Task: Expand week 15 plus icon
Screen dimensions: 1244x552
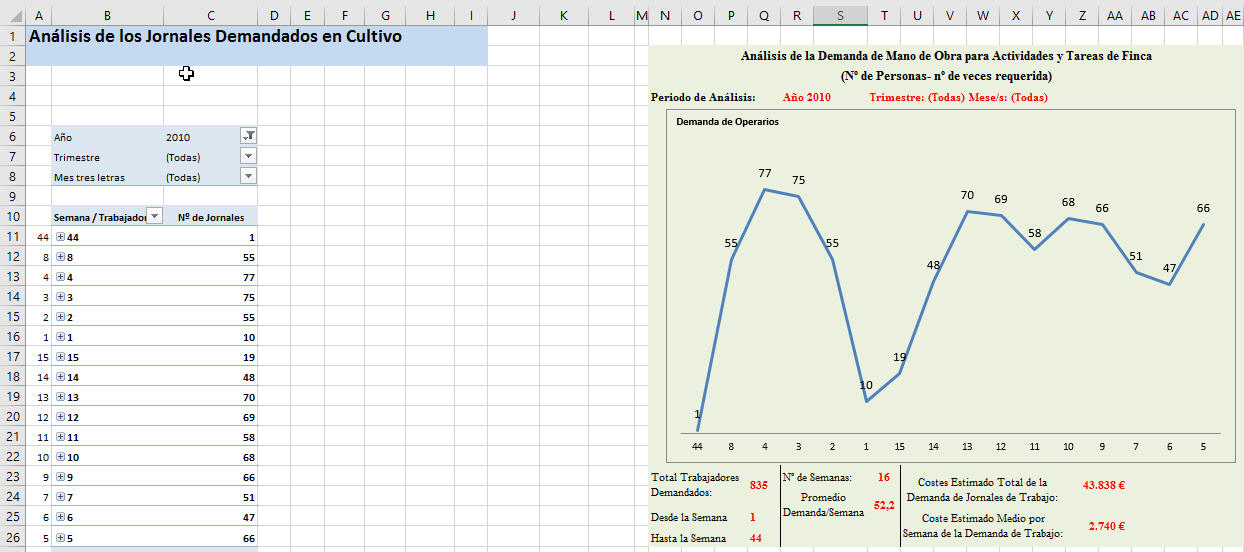Action: [x=60, y=357]
